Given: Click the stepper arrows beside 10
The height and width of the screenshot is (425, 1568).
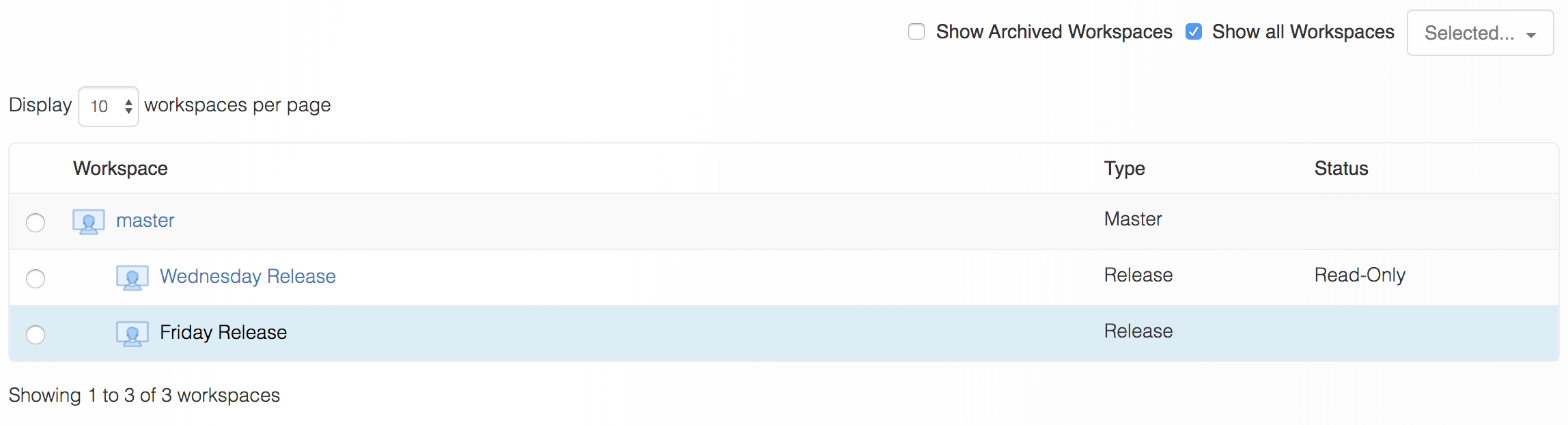Looking at the screenshot, I should (x=128, y=107).
